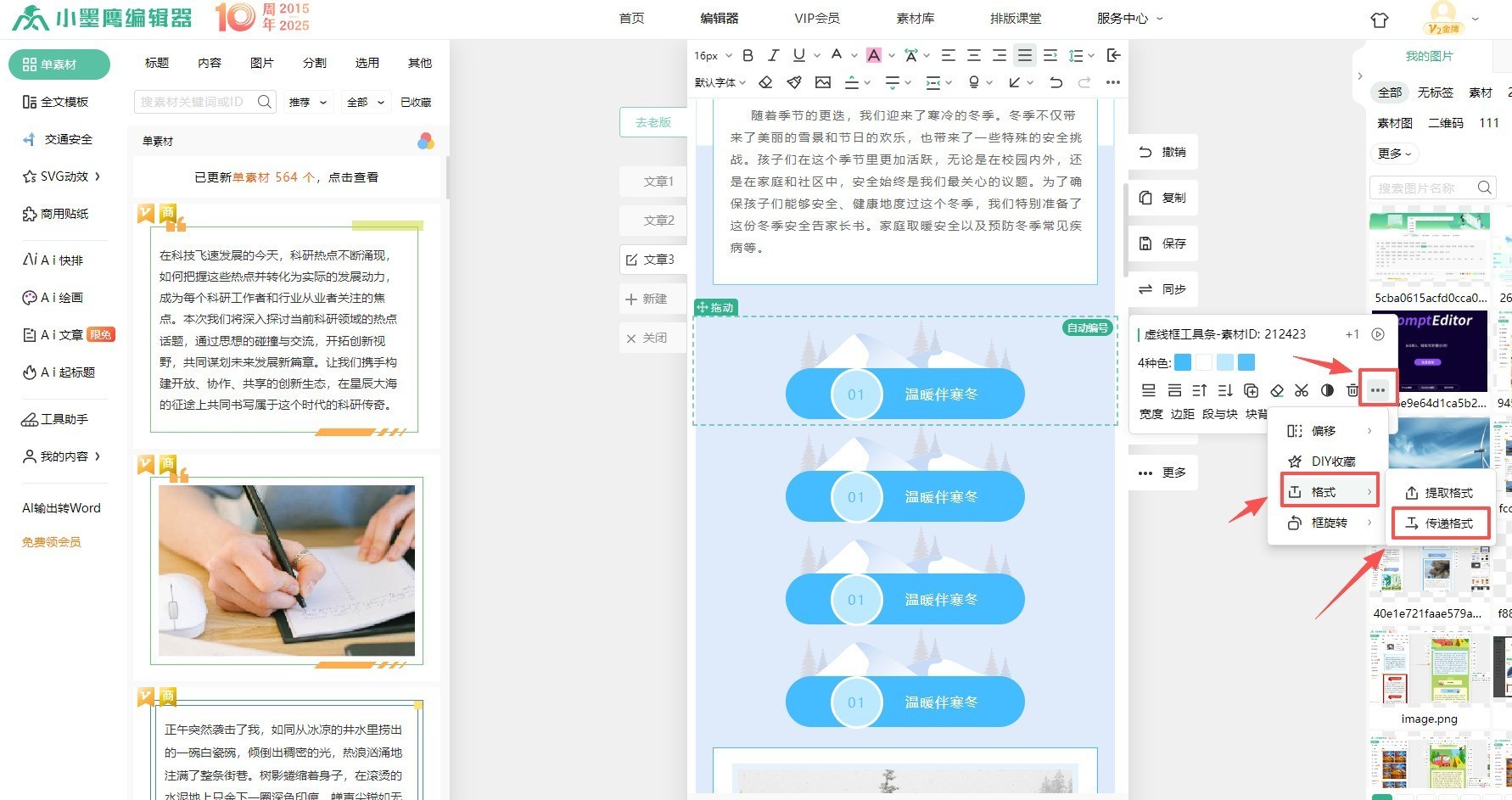Image resolution: width=1512 pixels, height=800 pixels.
Task: Open the three-dots menu in the 虚线框 toolbar
Action: 1377,390
